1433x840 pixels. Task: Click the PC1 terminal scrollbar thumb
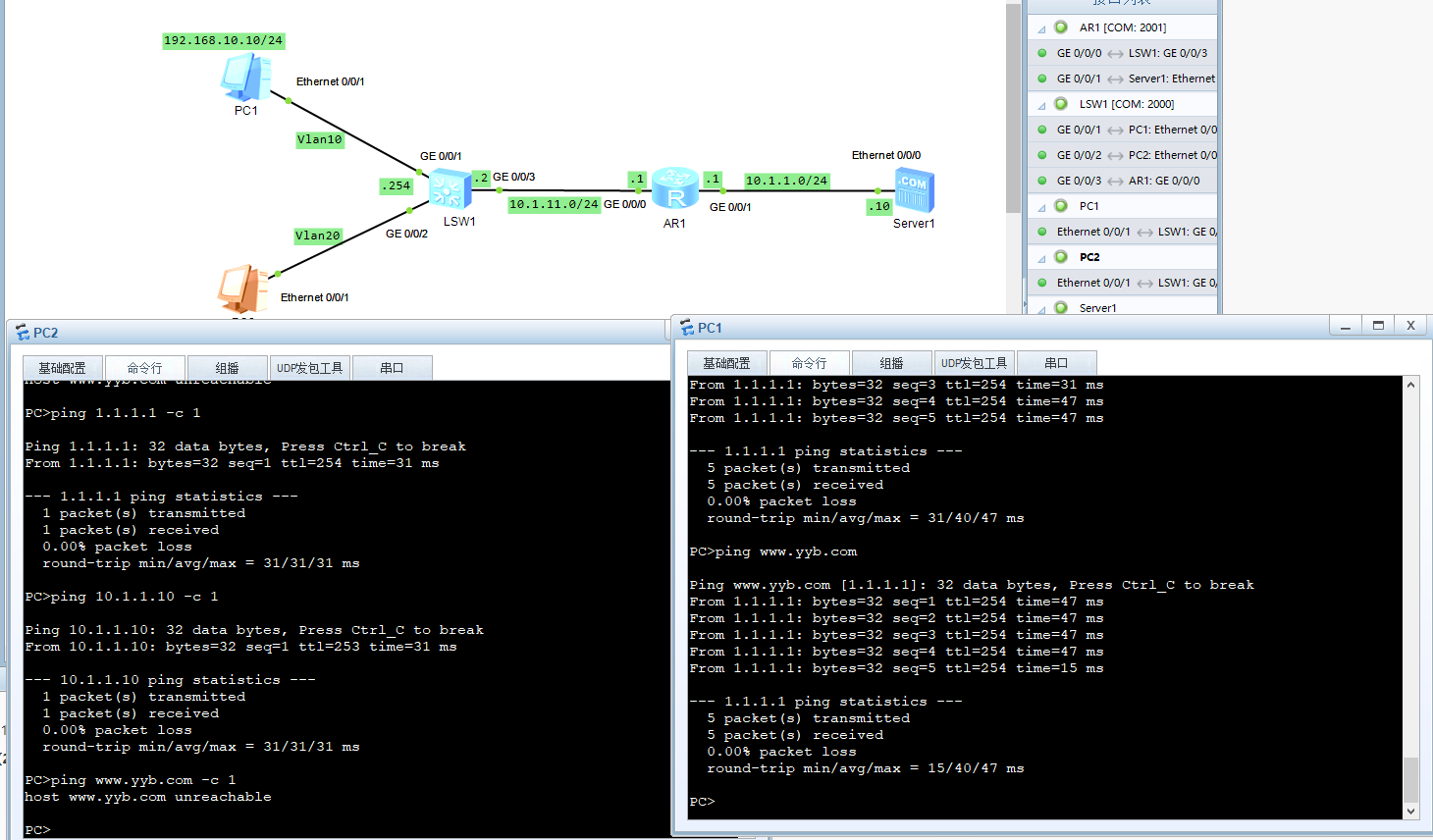tap(1410, 779)
